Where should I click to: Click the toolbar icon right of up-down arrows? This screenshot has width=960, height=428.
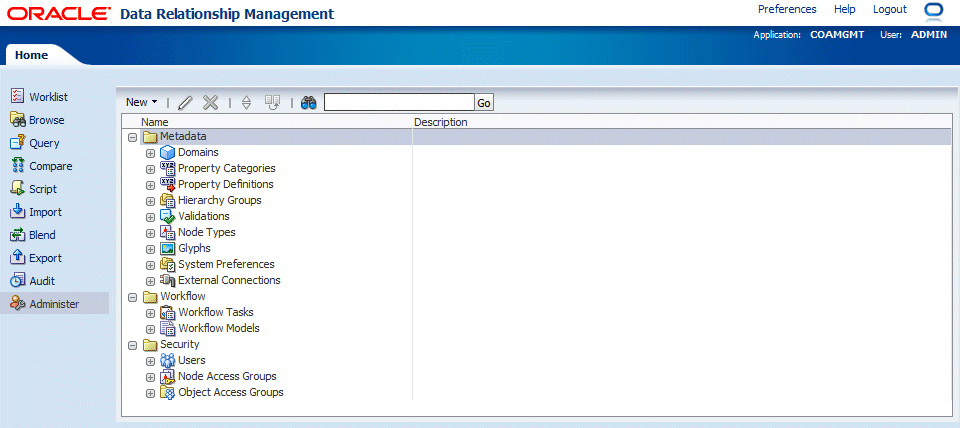coord(272,102)
